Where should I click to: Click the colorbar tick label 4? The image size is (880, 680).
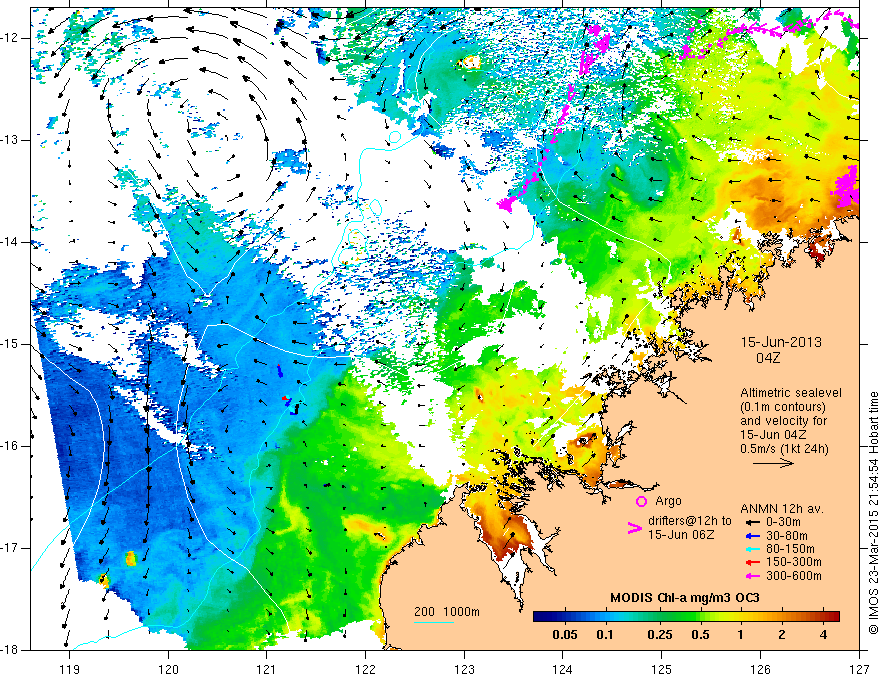point(823,635)
